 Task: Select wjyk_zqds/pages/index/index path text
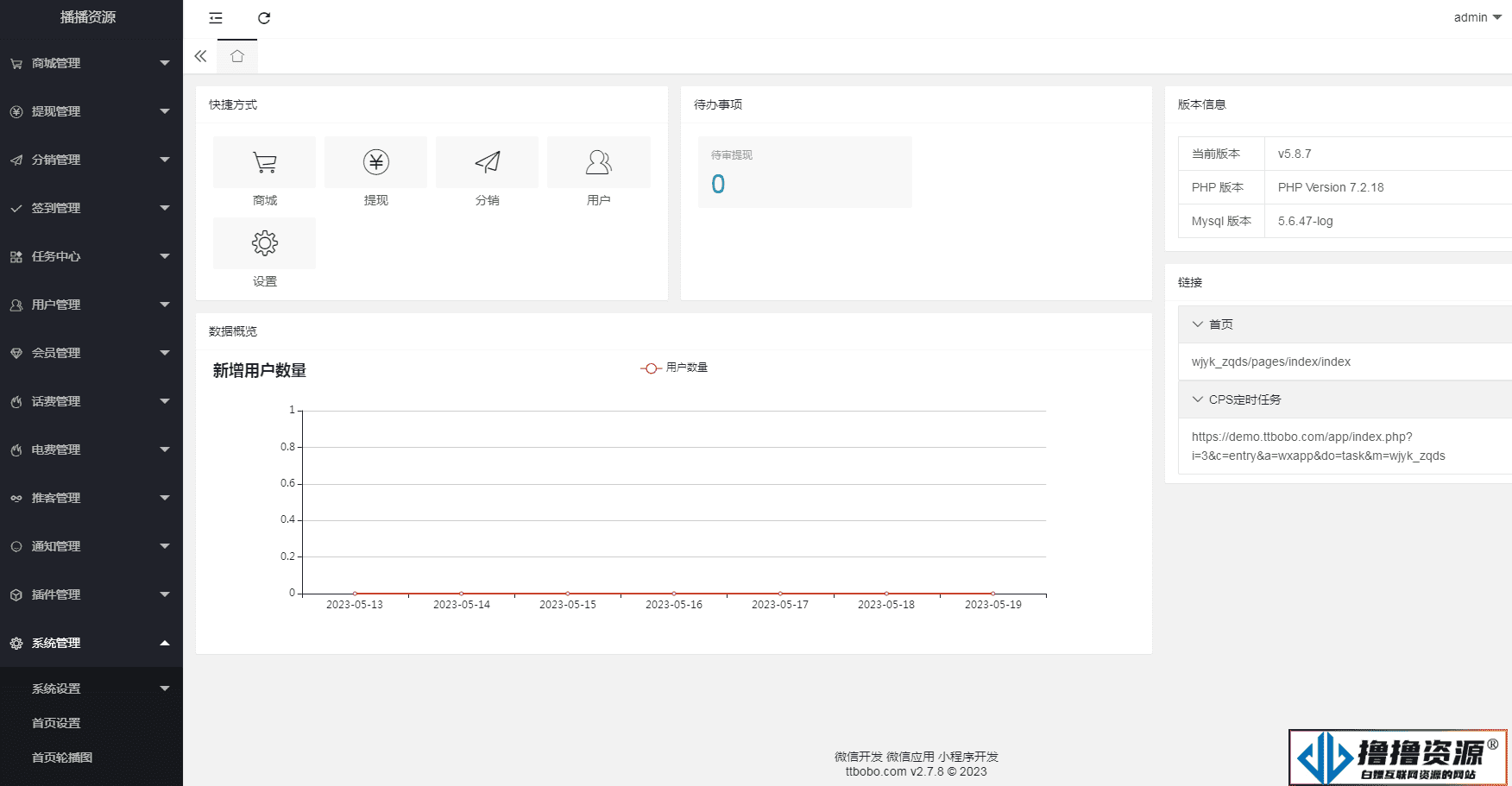[1271, 362]
